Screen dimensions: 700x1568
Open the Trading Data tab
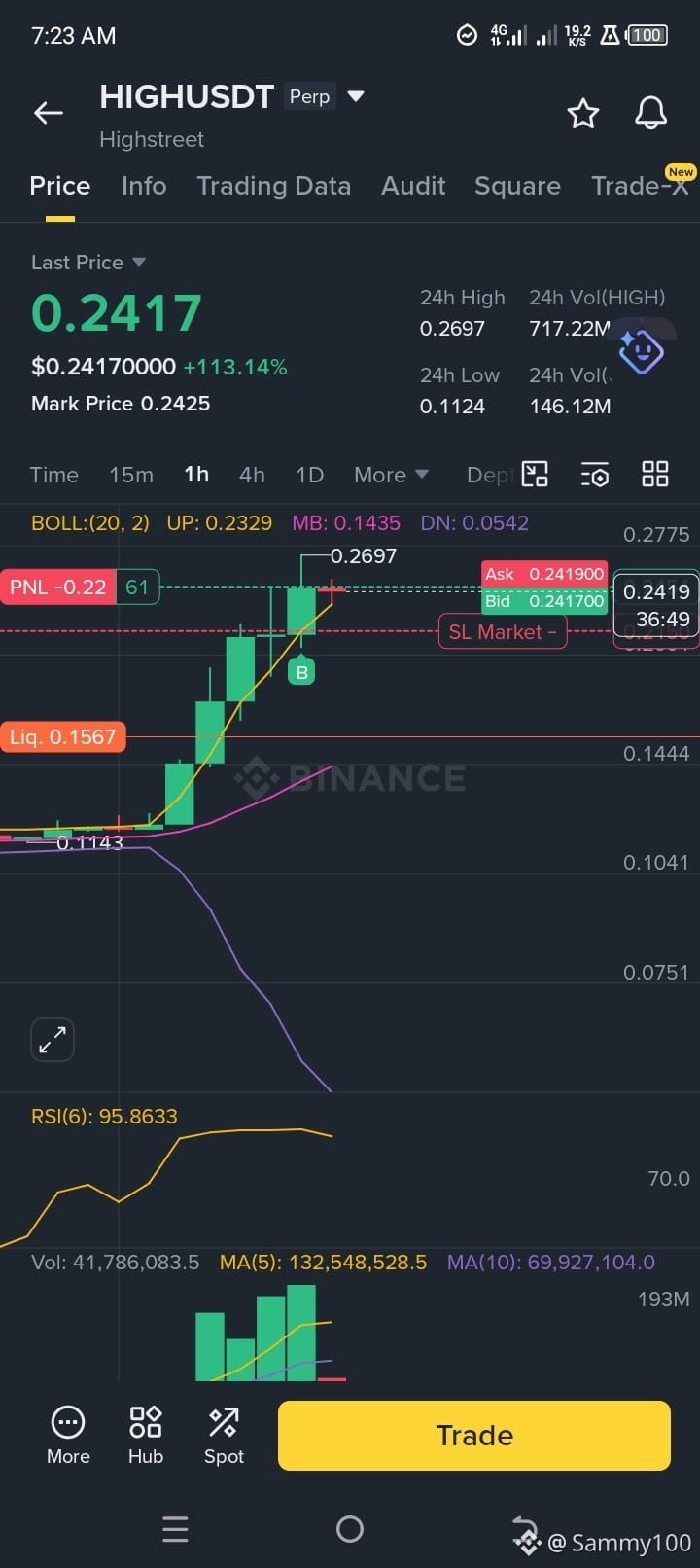274,186
